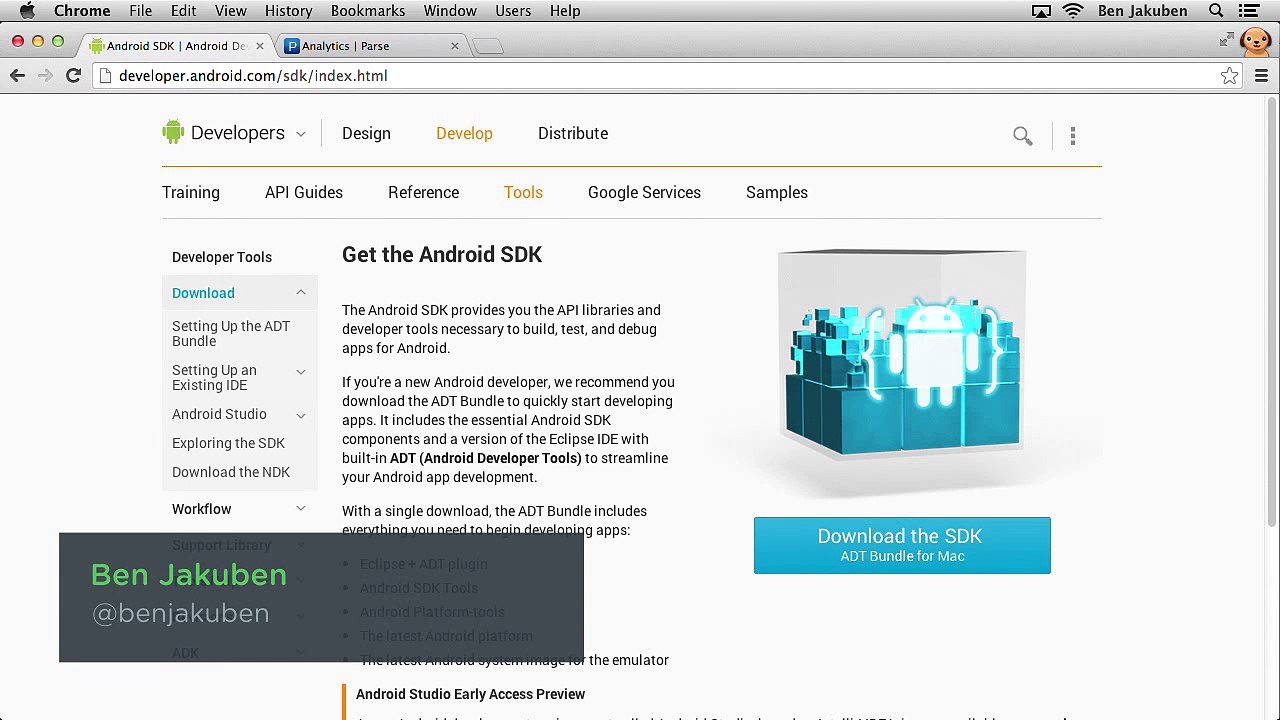Go back to the previous page

coord(17,76)
